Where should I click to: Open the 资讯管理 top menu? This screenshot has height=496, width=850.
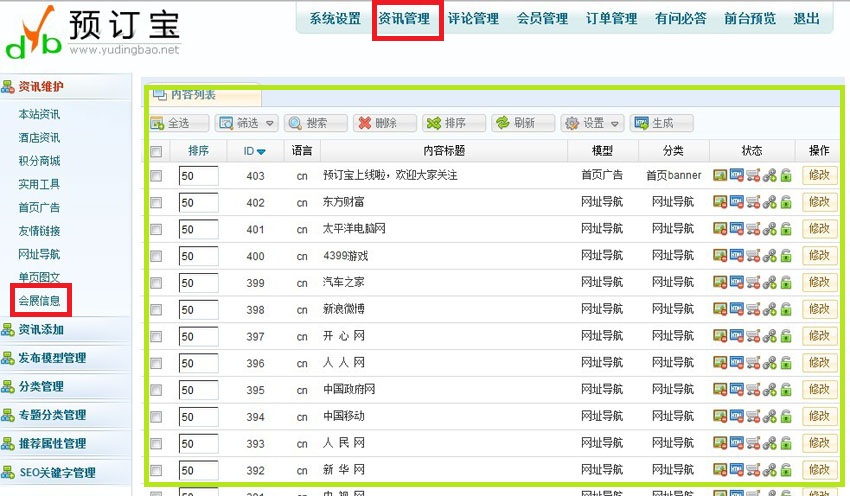point(404,19)
